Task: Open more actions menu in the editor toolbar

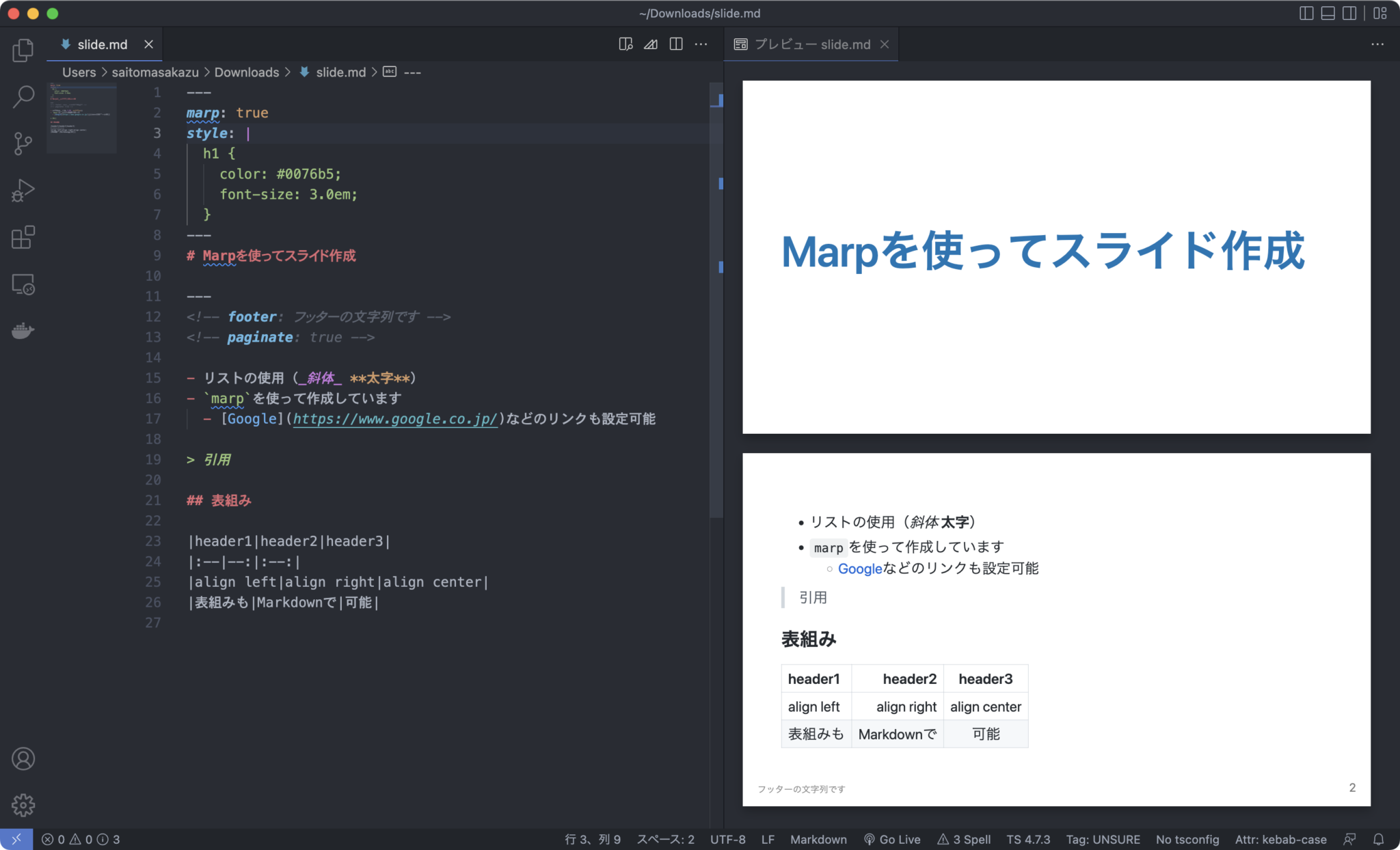Action: [x=701, y=44]
